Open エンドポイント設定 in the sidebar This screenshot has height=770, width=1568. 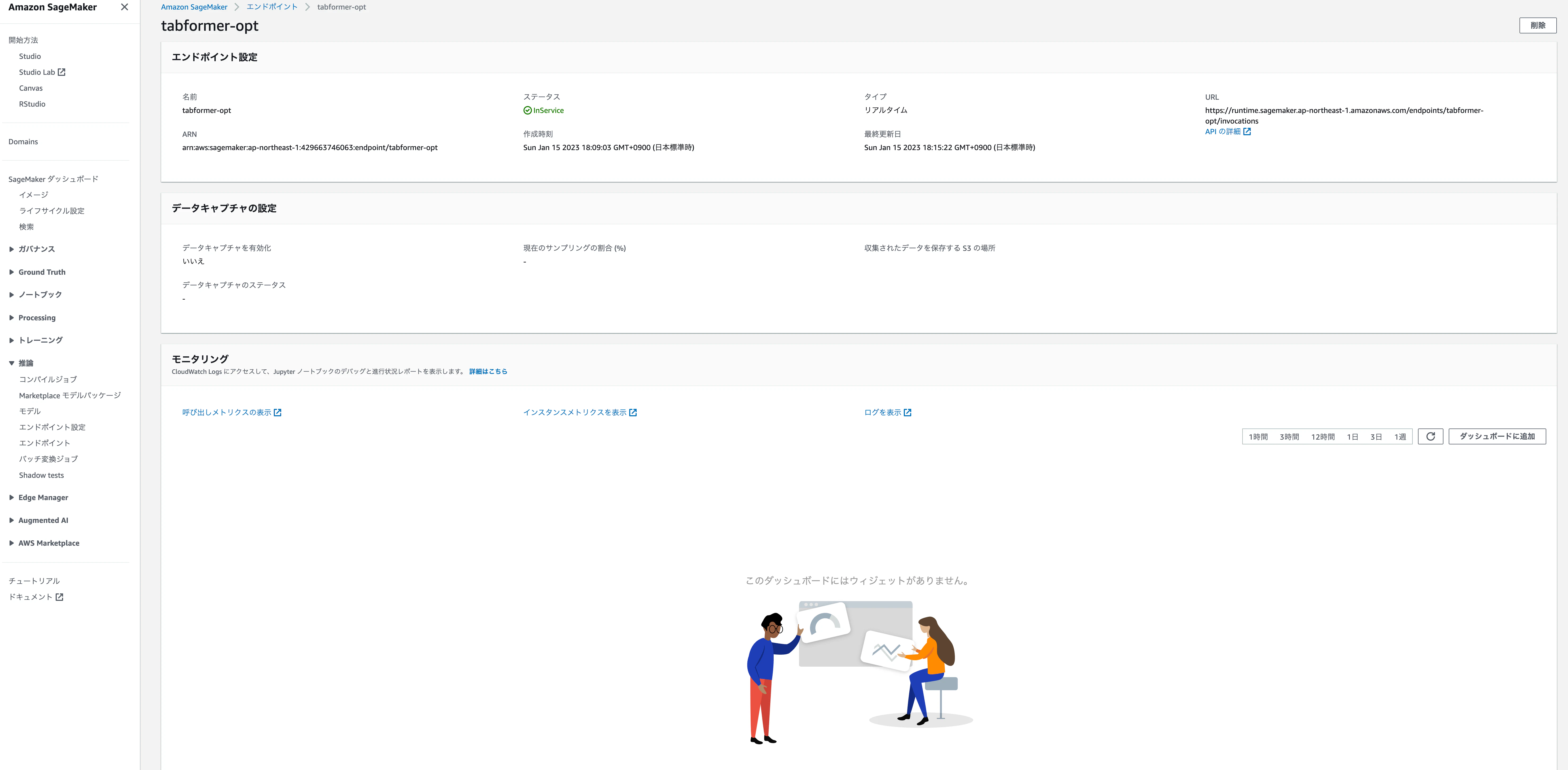(52, 427)
